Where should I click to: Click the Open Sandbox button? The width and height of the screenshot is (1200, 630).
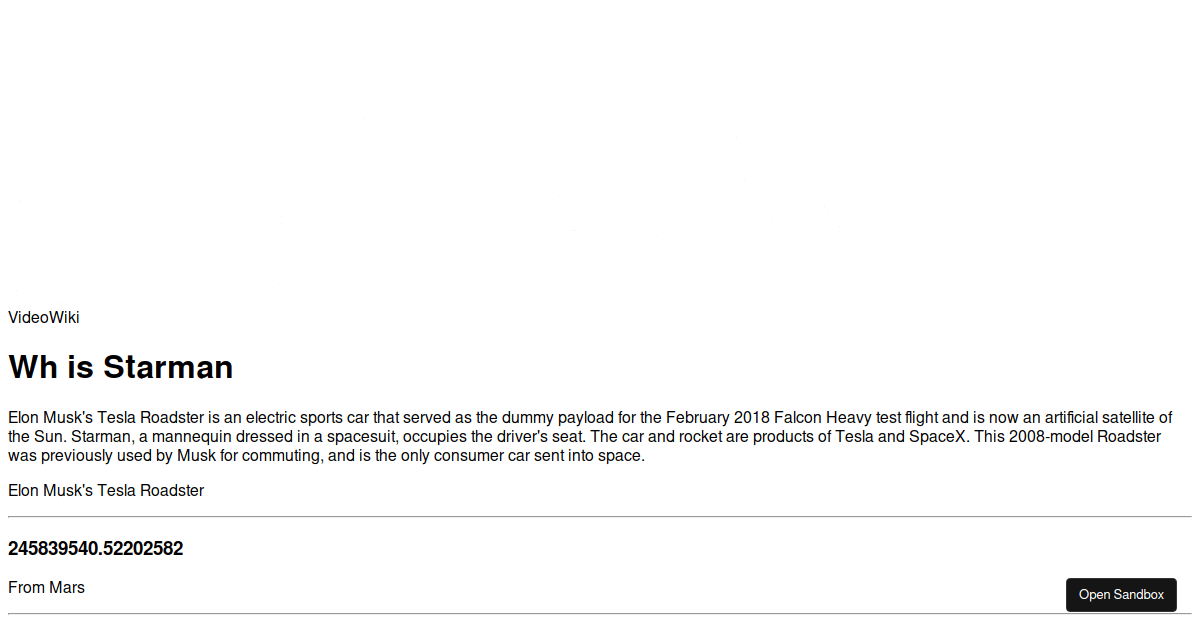point(1121,595)
